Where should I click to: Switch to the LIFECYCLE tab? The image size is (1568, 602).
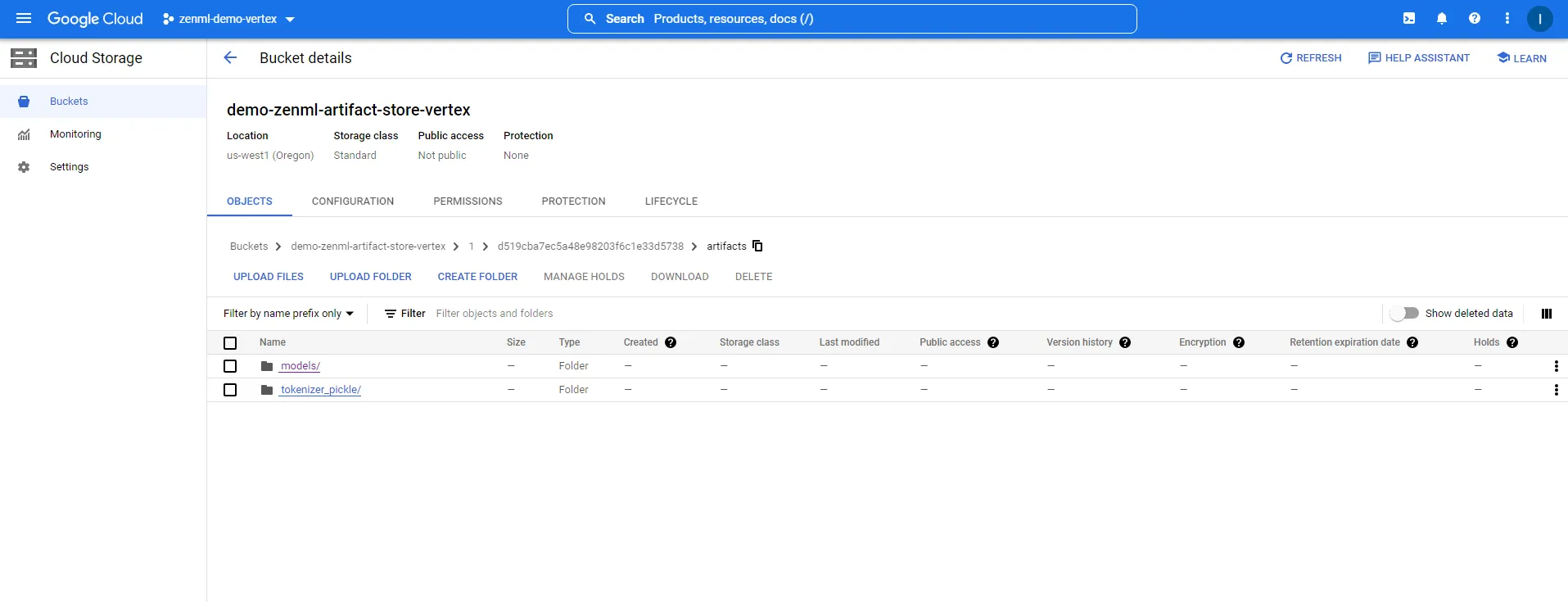click(x=671, y=201)
